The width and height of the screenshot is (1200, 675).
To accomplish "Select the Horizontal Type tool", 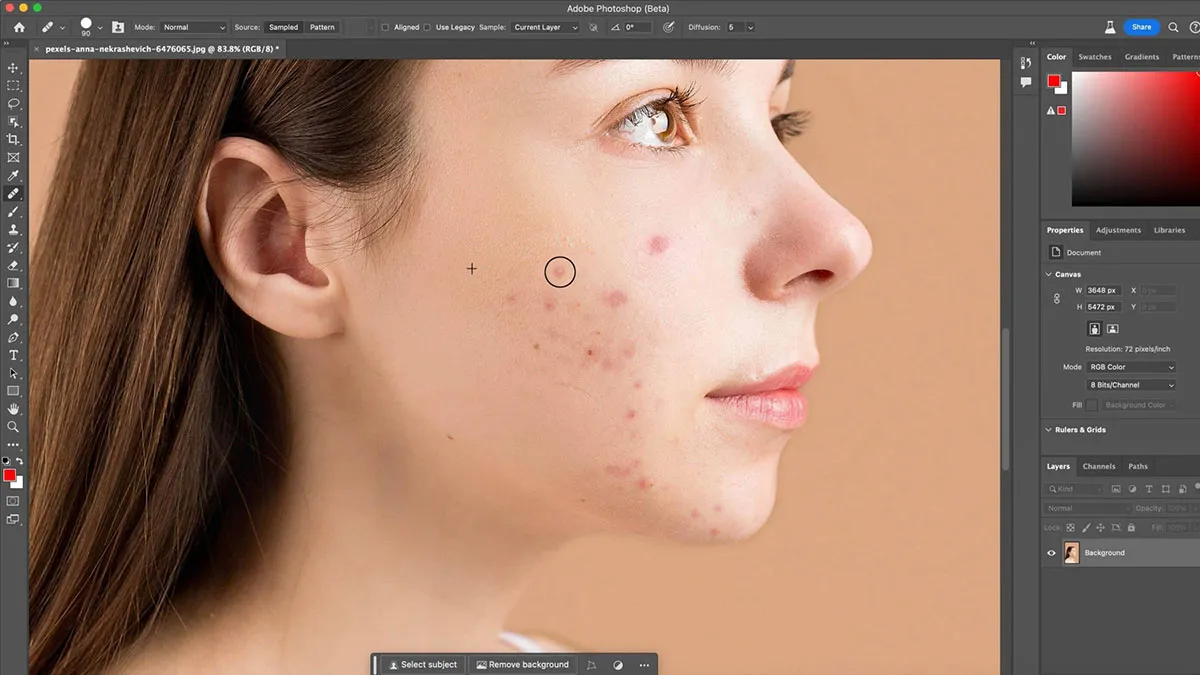I will [14, 356].
